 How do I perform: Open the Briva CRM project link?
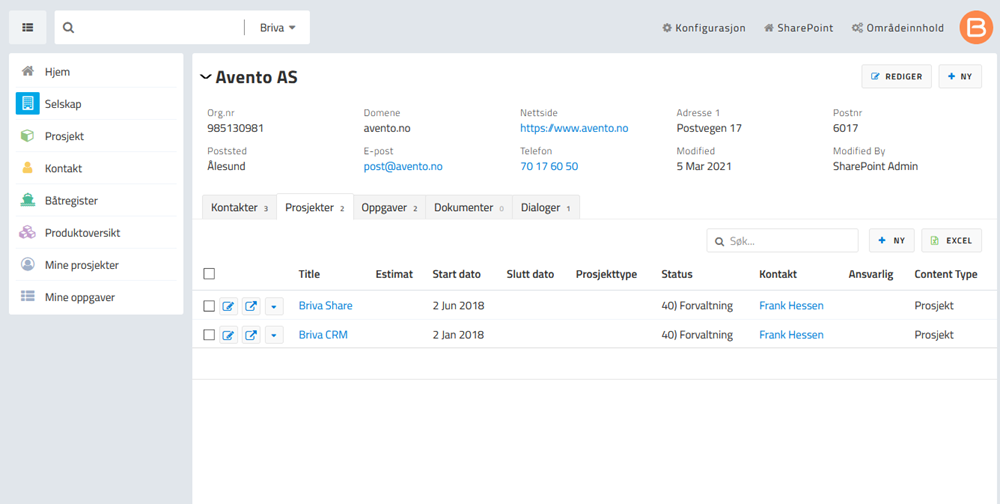(x=323, y=334)
